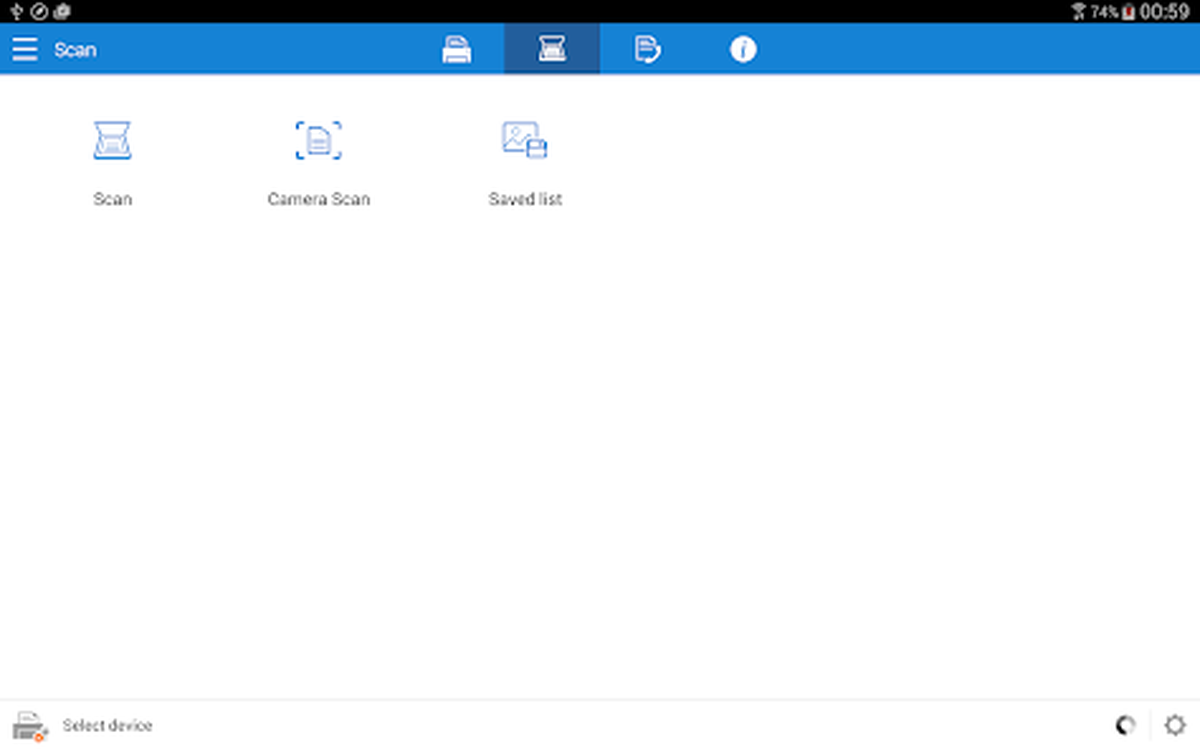
Task: Tap the printer device icon at bottom
Action: pos(29,726)
